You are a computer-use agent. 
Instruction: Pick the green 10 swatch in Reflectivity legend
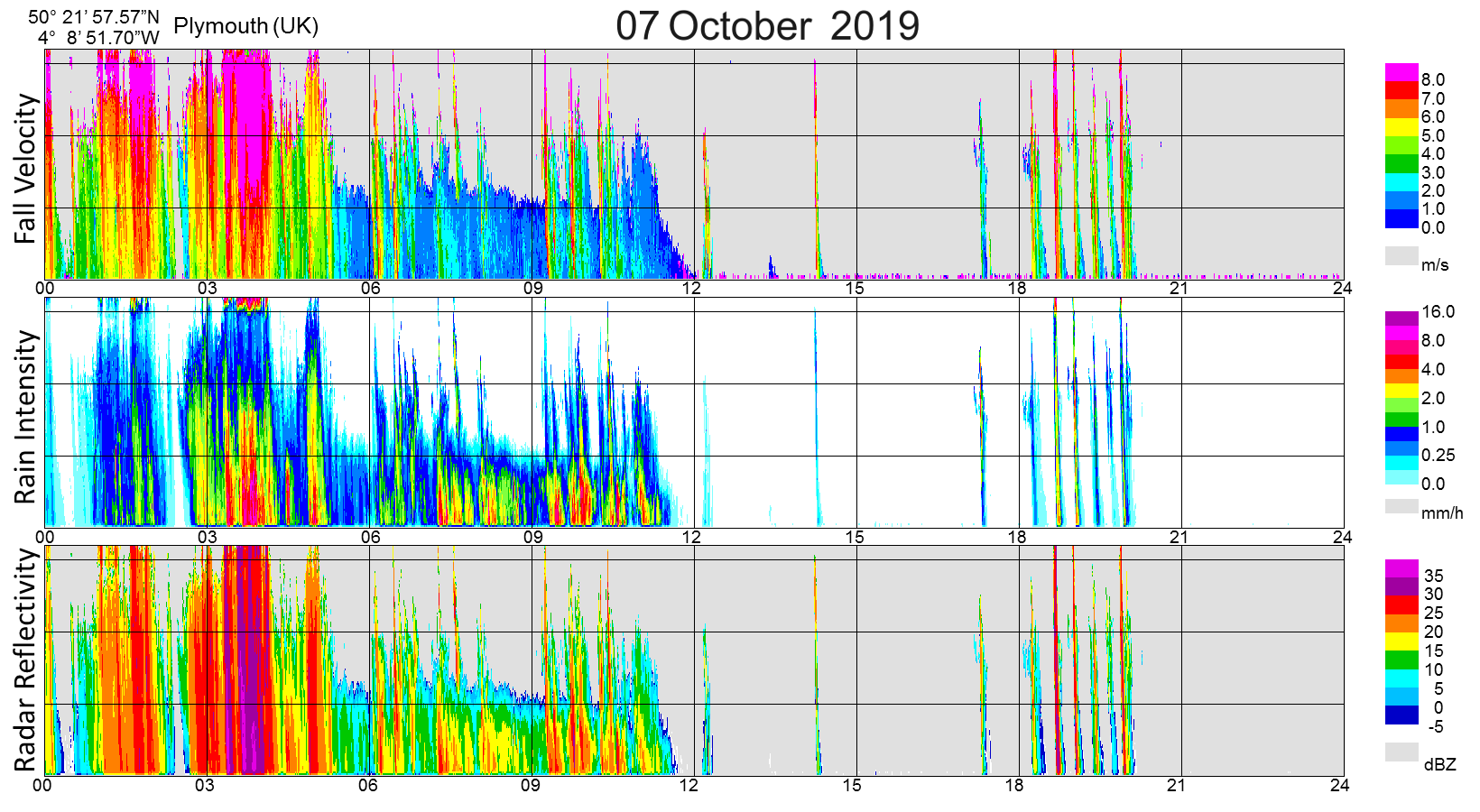click(x=1401, y=660)
